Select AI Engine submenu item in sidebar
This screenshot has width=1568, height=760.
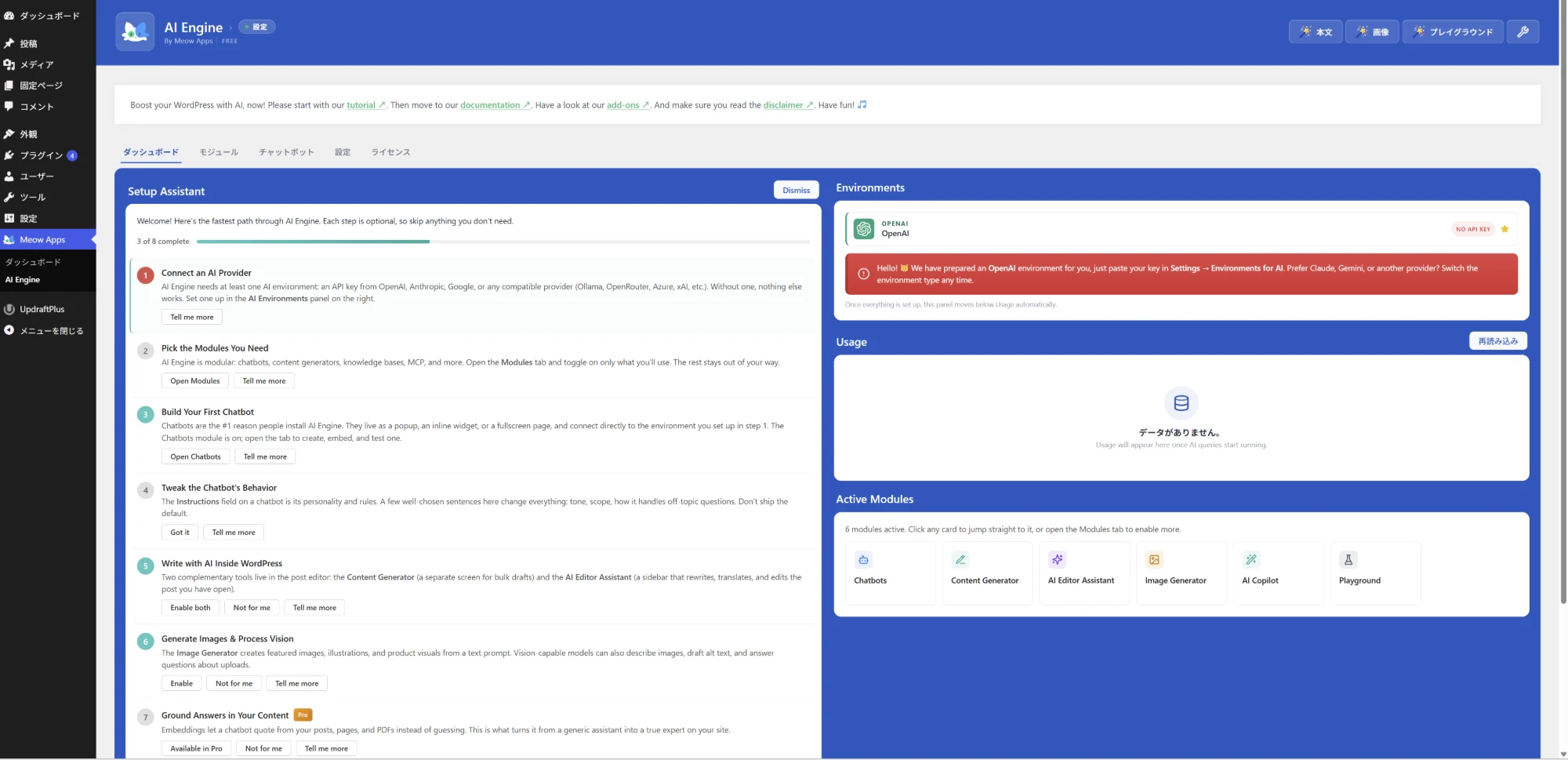tap(23, 280)
